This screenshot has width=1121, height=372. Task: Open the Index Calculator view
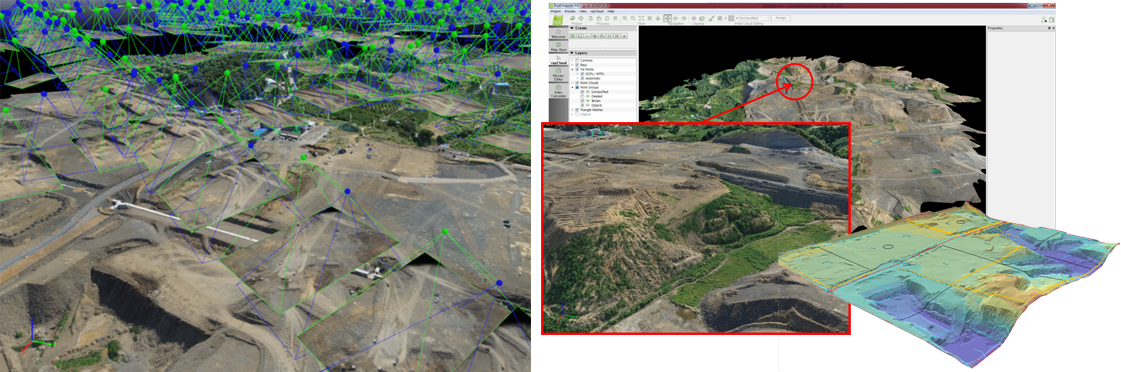(558, 91)
